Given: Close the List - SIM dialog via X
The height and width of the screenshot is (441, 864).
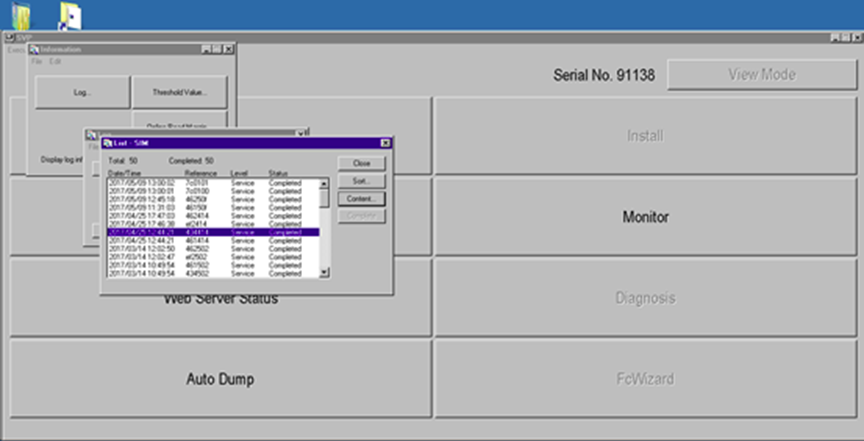Looking at the screenshot, I should (x=385, y=143).
